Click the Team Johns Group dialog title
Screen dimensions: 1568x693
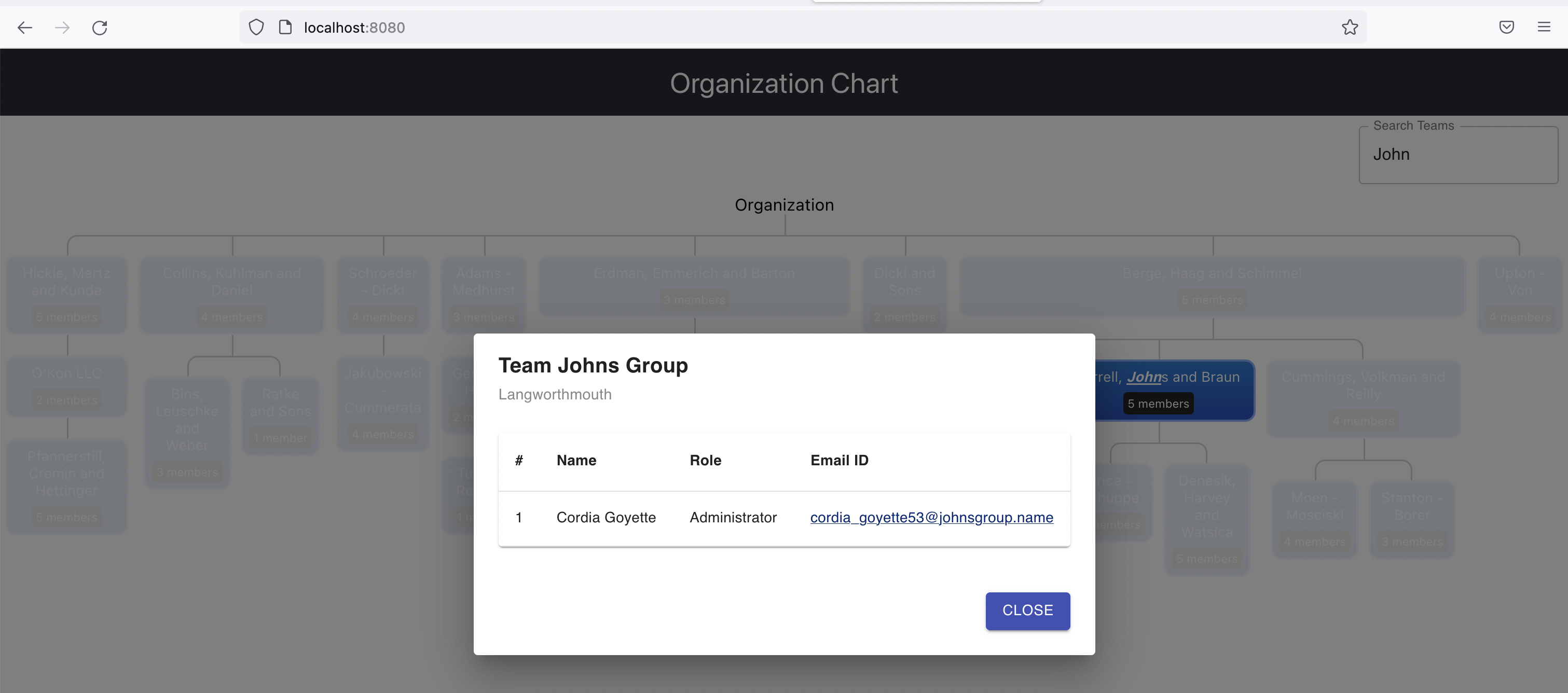pyautogui.click(x=593, y=365)
